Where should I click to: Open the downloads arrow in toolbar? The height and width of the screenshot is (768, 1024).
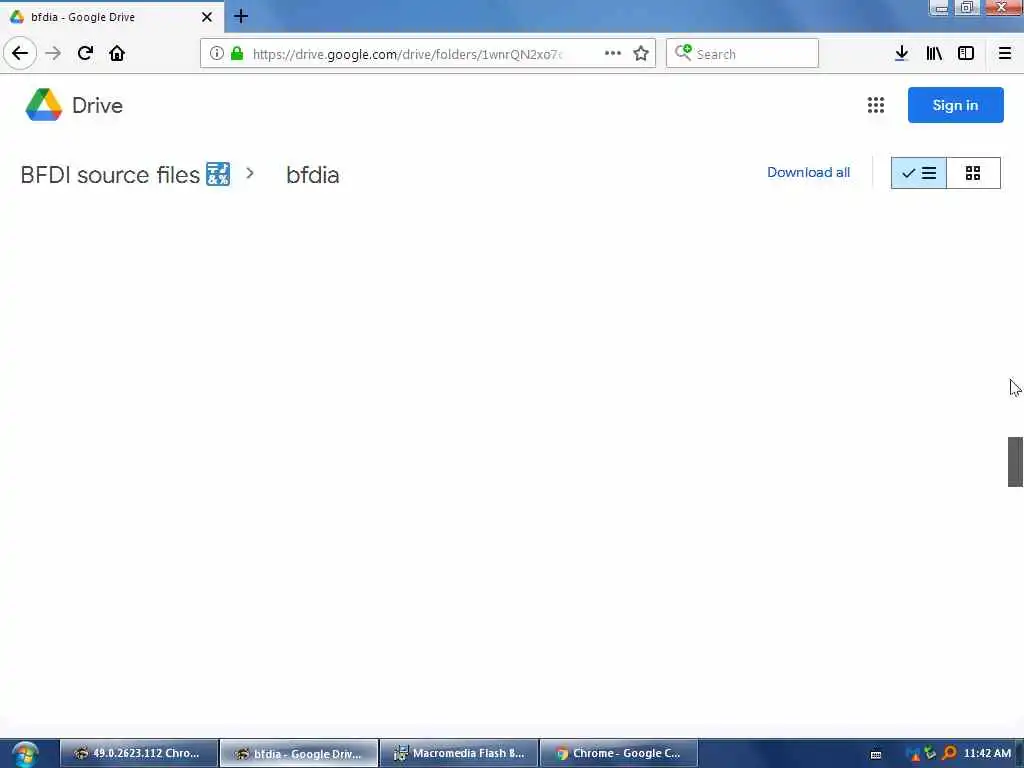point(901,54)
